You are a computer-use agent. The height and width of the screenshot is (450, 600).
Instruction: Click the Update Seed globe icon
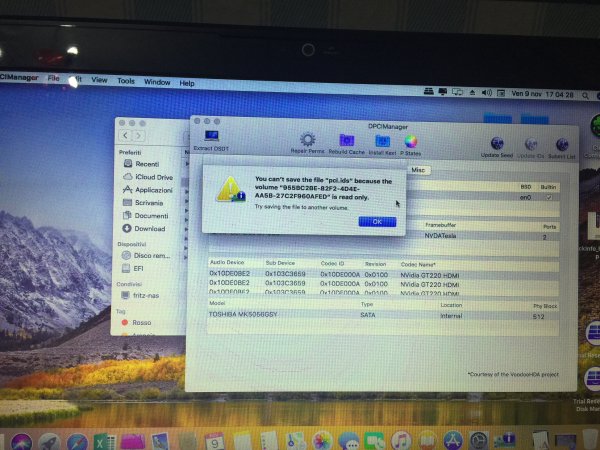click(x=497, y=144)
